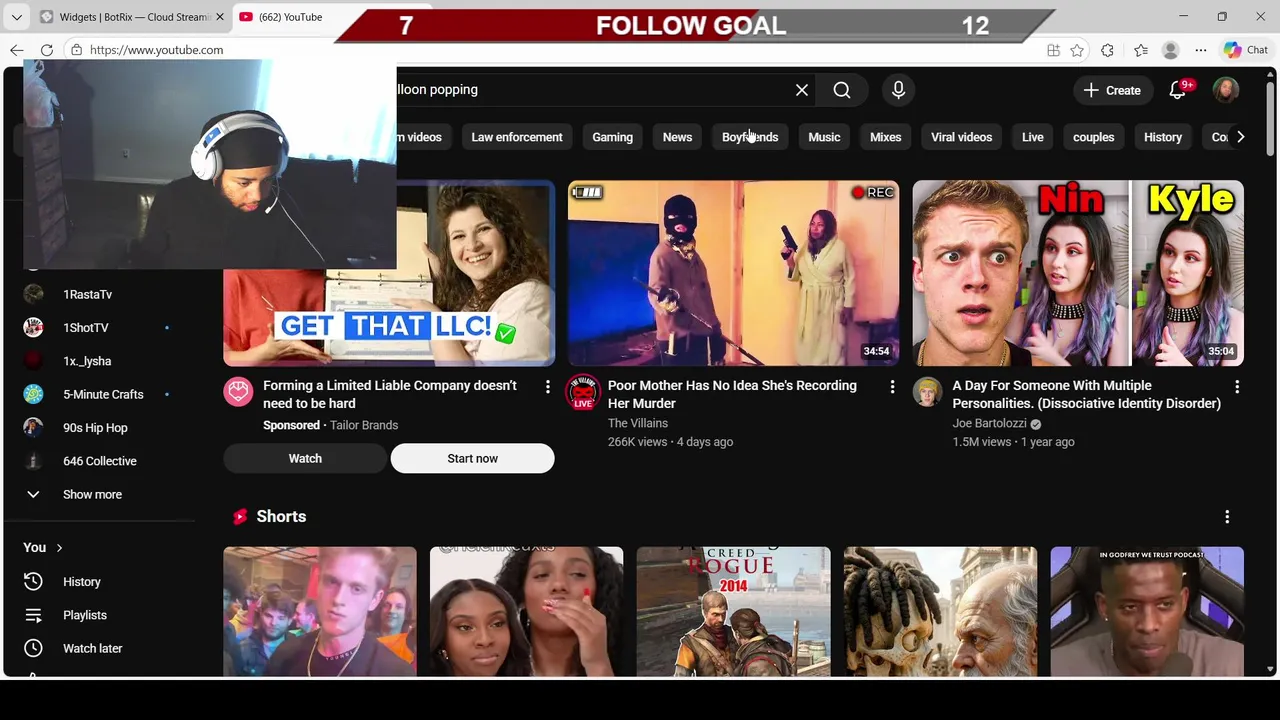
Task: Select the Music filter chip
Action: (824, 137)
